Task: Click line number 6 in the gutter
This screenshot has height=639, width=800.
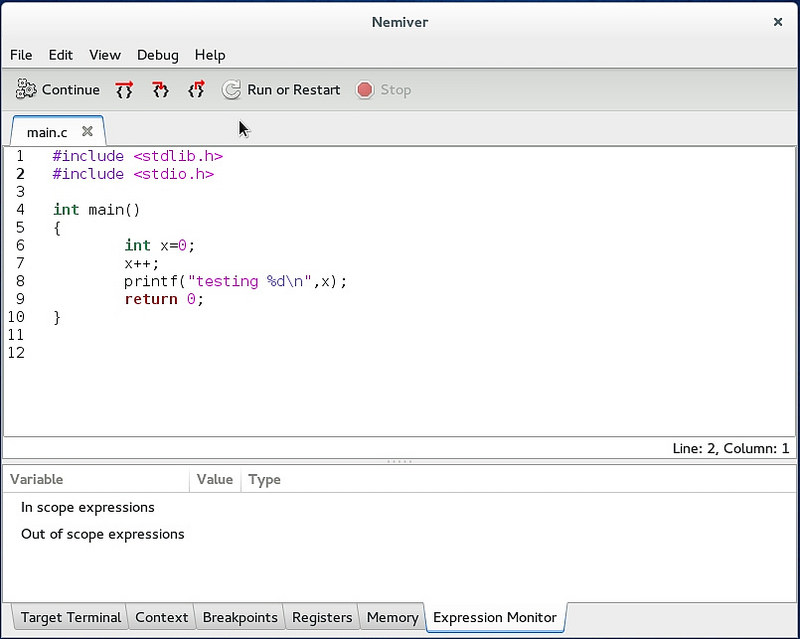Action: pos(20,245)
